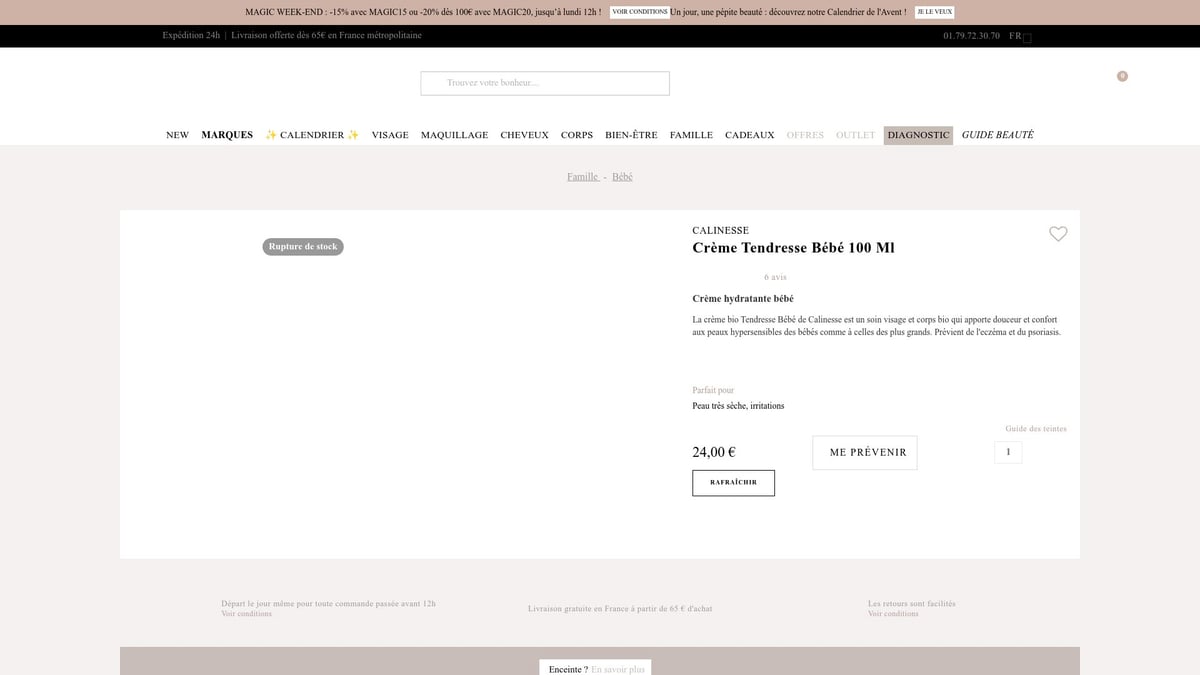The width and height of the screenshot is (1200, 675).
Task: Open the MARQUES menu
Action: point(227,135)
